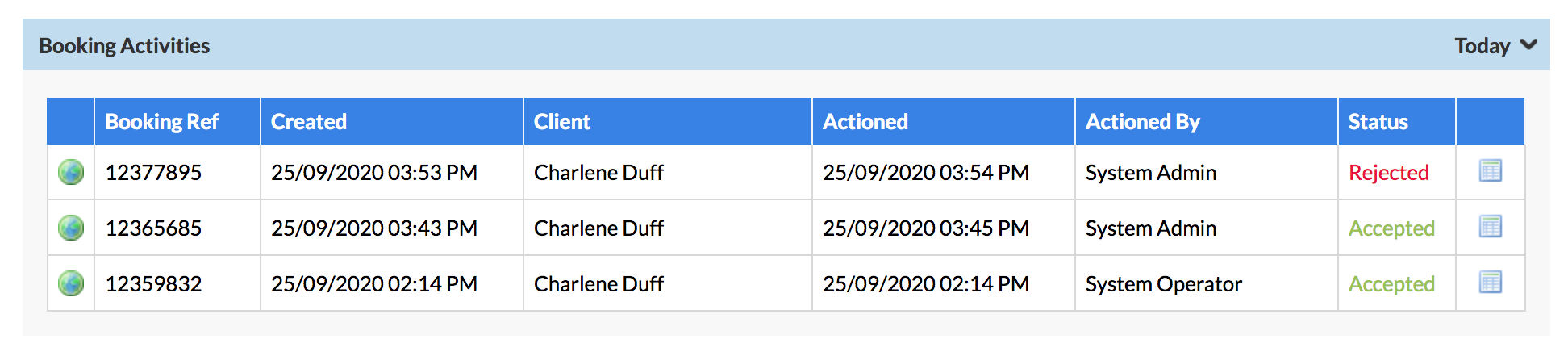Click the Actioned By column header
Screen dimensions: 1568x352
pos(1143,122)
